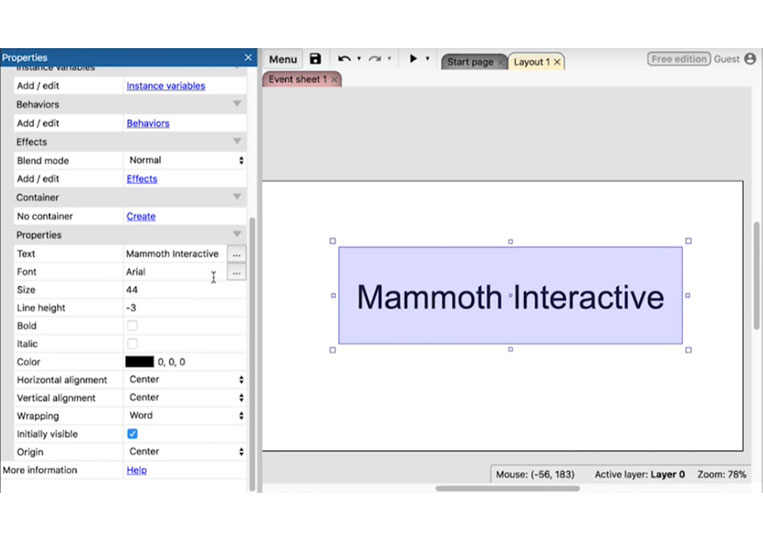Click the No container label
Image resolution: width=763 pixels, height=541 pixels.
pyautogui.click(x=45, y=216)
